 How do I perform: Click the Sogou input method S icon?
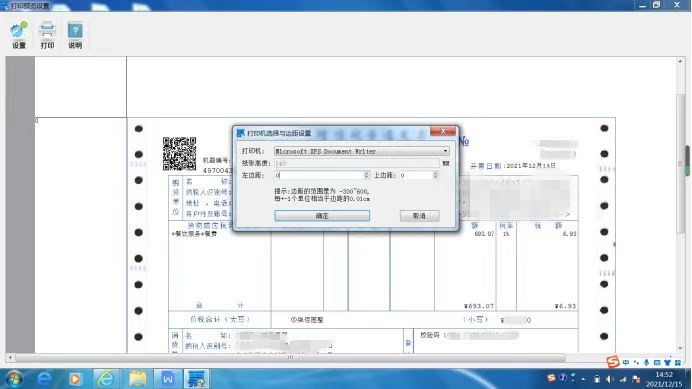coord(613,362)
